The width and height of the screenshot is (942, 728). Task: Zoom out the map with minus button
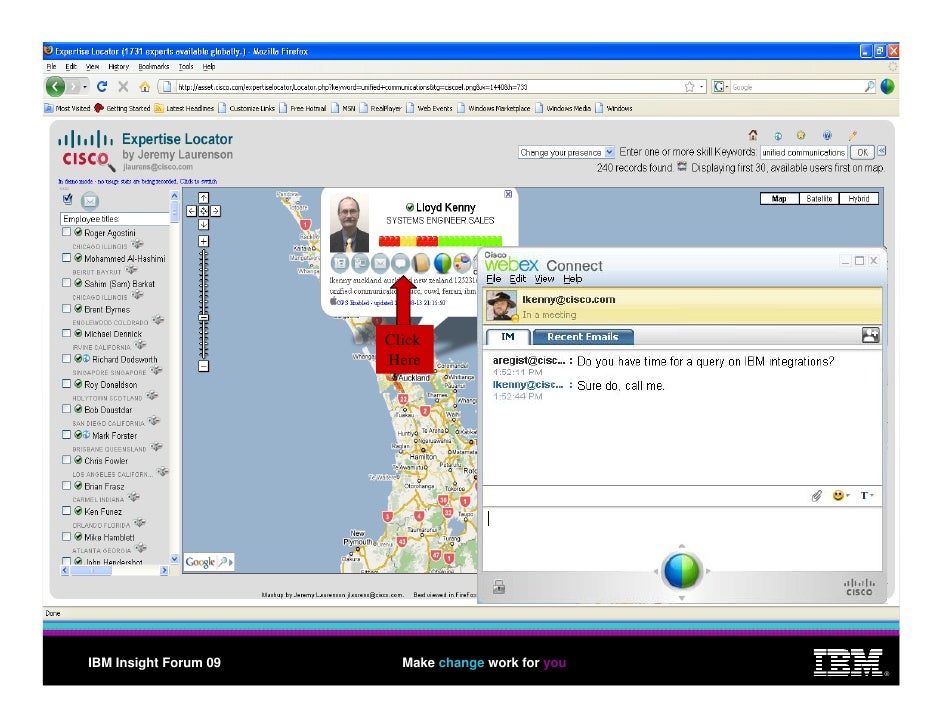[x=204, y=366]
